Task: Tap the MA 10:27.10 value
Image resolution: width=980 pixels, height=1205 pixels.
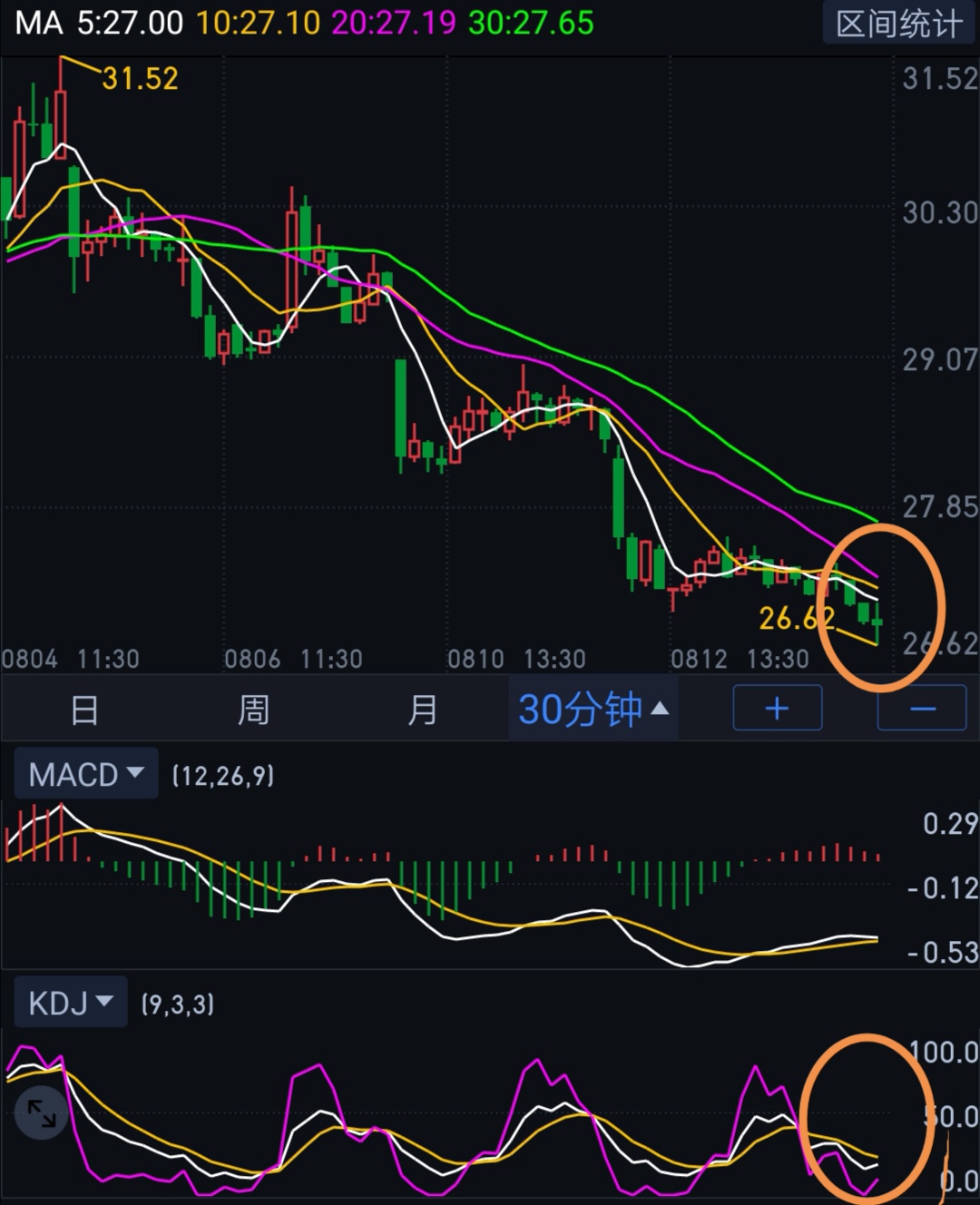Action: [259, 23]
